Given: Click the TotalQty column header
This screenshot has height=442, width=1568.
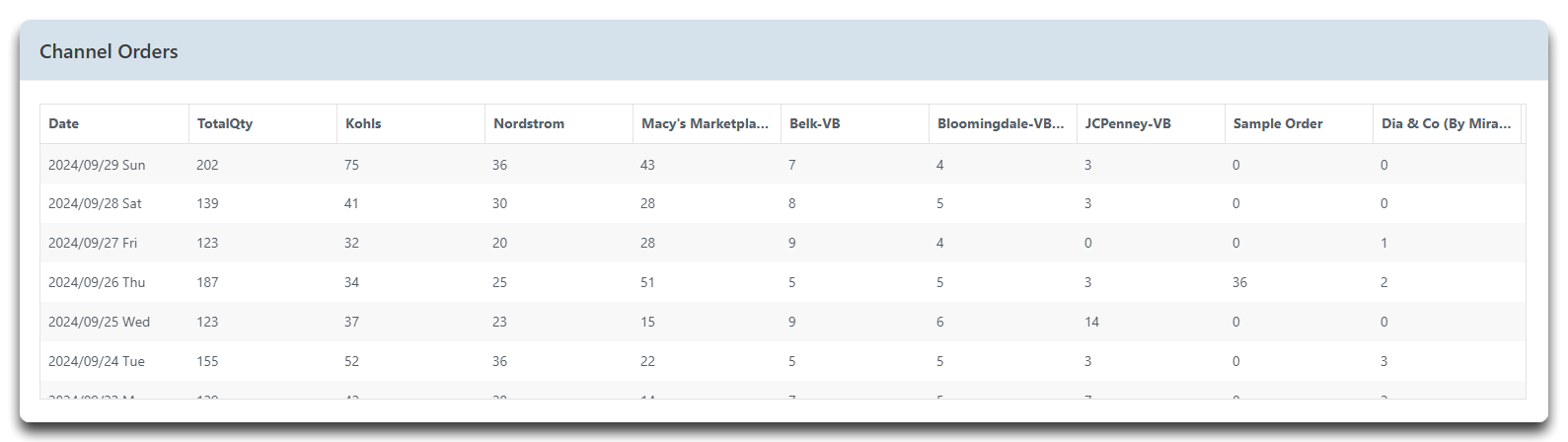Looking at the screenshot, I should [262, 123].
